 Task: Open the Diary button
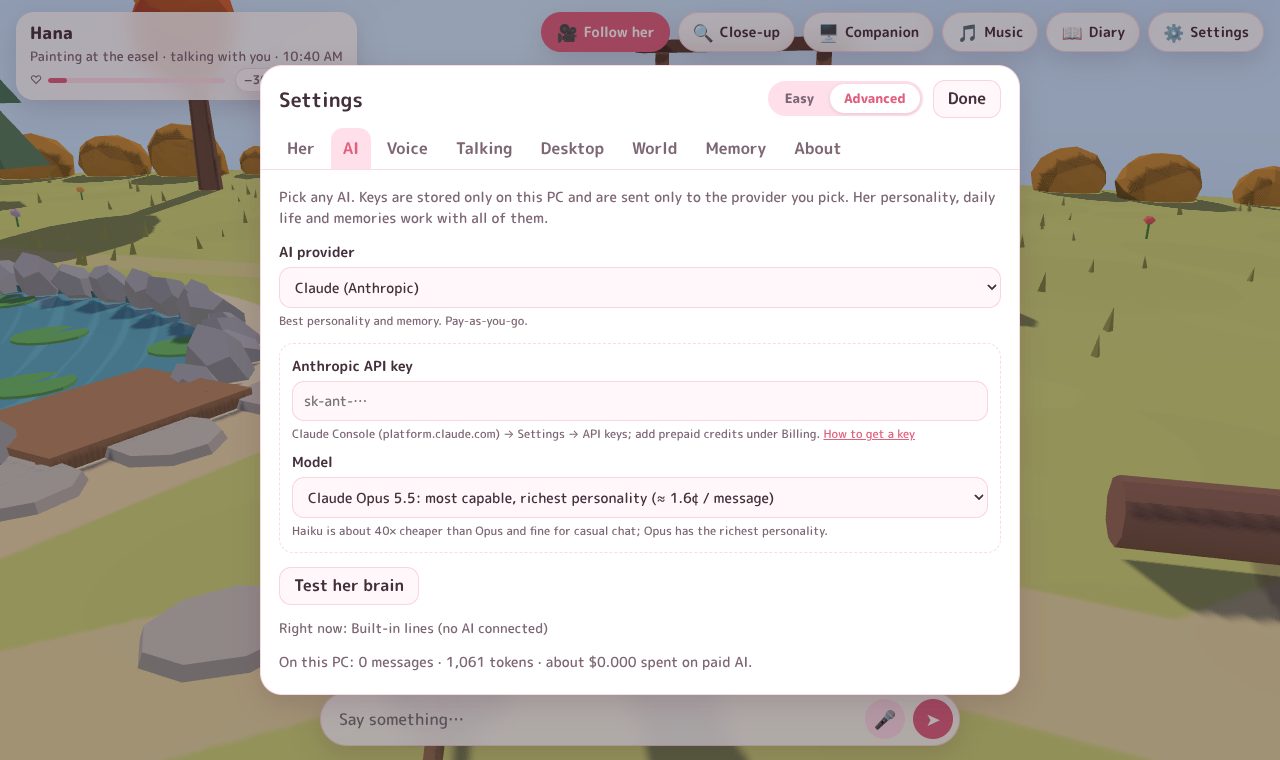coord(1093,32)
